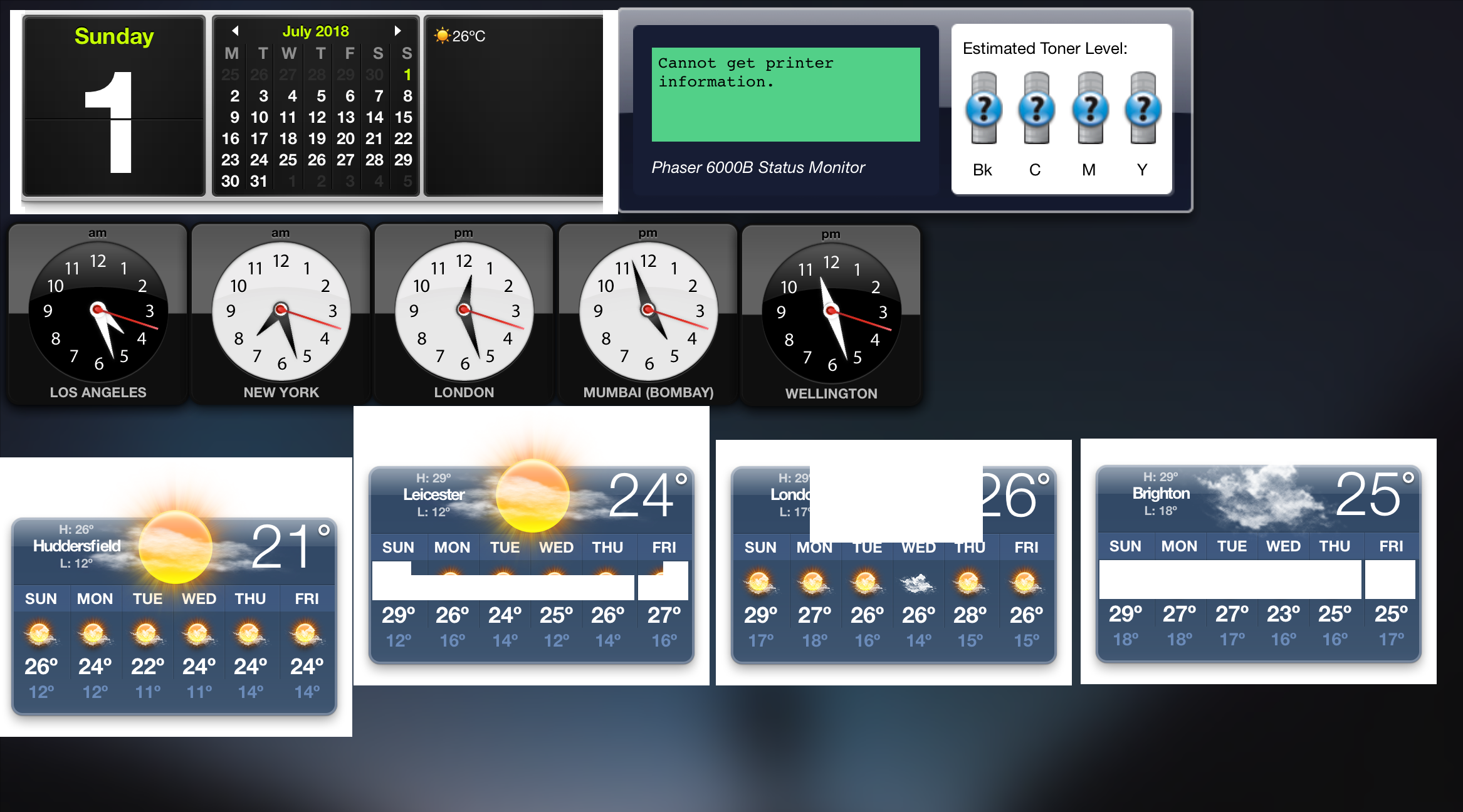The width and height of the screenshot is (1463, 812).
Task: Click the Los Angeles clock face
Action: pyautogui.click(x=98, y=311)
